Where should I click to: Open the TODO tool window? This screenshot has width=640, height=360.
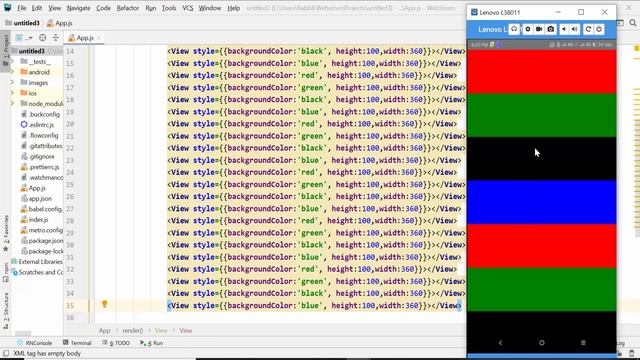point(116,343)
